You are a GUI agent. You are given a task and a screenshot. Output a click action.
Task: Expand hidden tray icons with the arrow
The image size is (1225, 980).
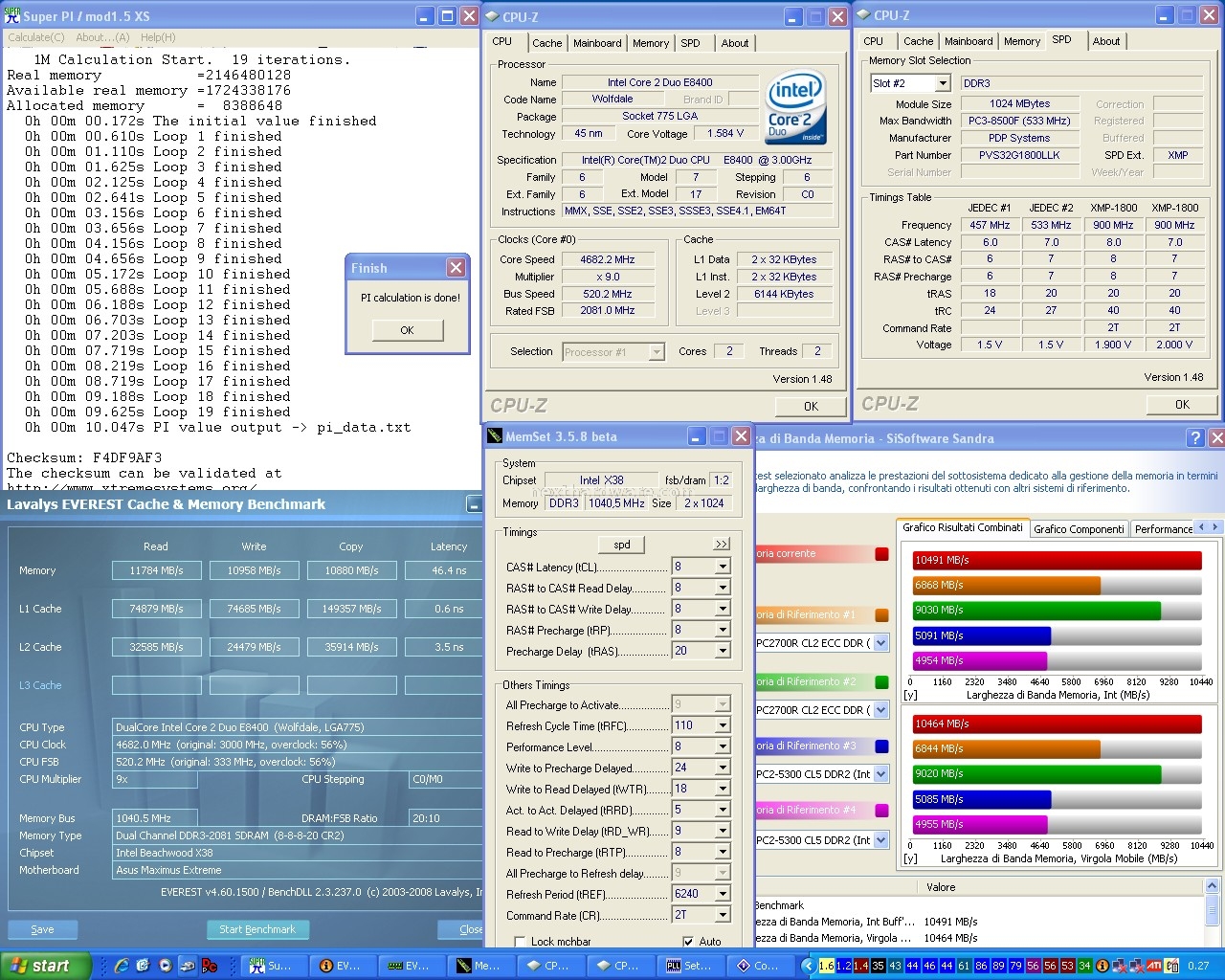click(x=808, y=966)
